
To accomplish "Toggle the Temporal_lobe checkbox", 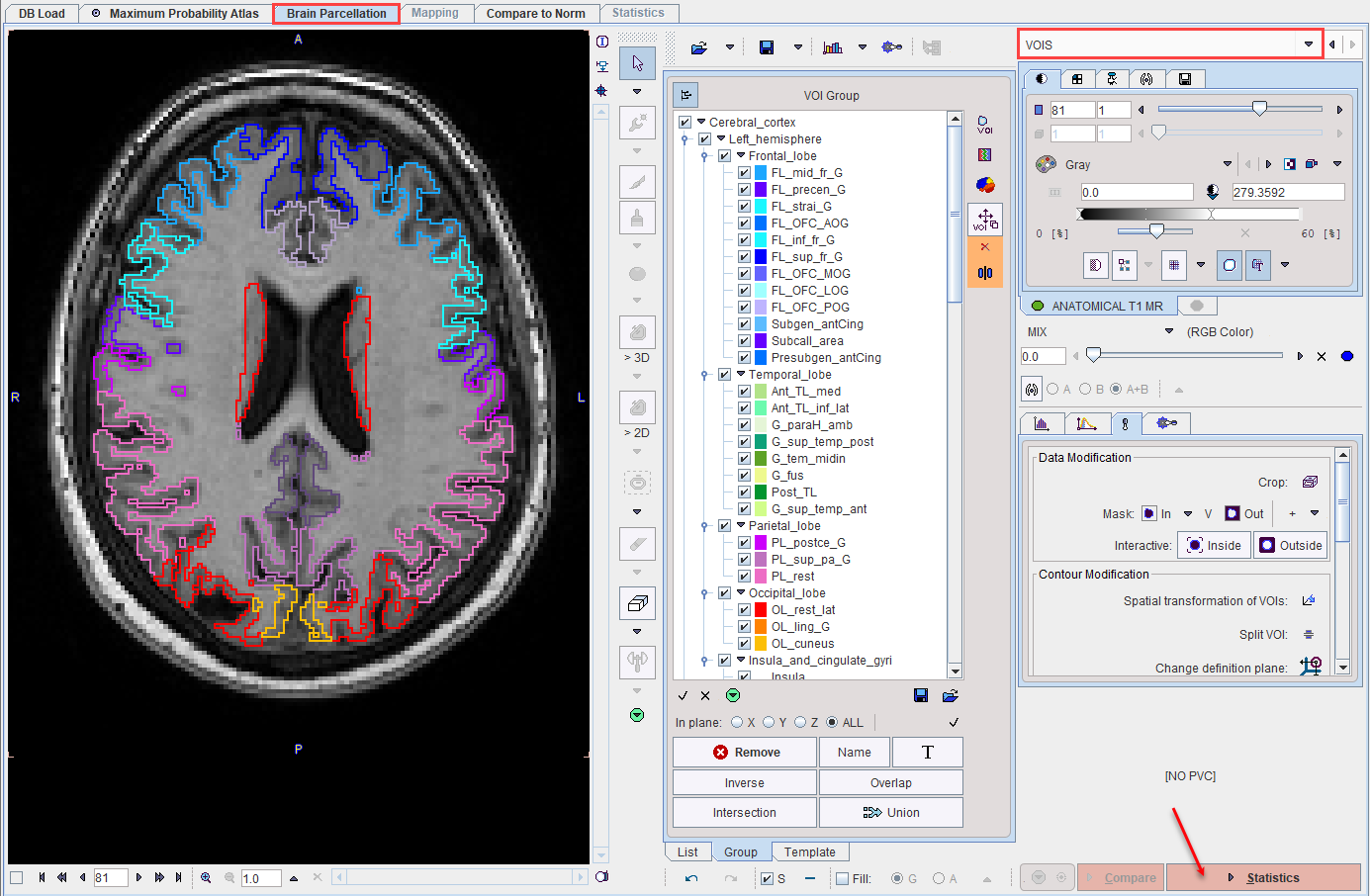I will pyautogui.click(x=724, y=374).
